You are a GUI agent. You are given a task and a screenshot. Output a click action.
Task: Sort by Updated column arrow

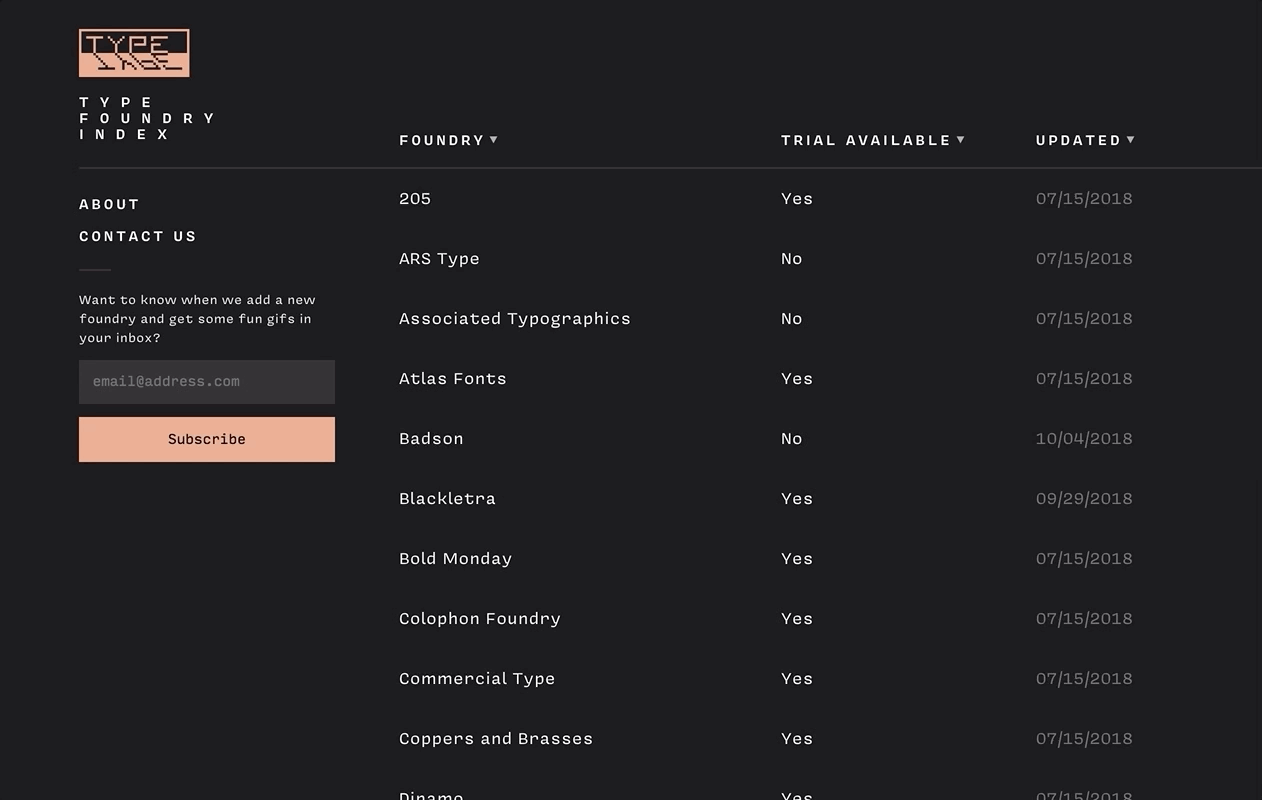(1131, 140)
